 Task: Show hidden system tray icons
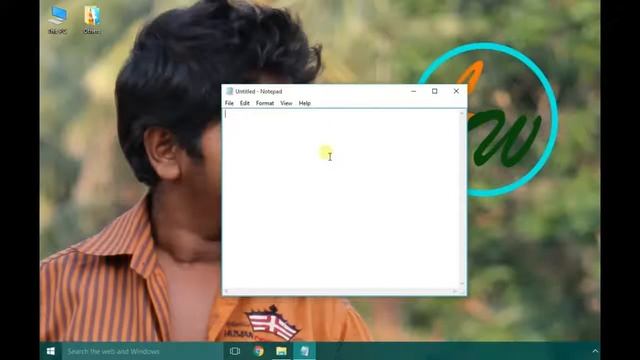[595, 351]
